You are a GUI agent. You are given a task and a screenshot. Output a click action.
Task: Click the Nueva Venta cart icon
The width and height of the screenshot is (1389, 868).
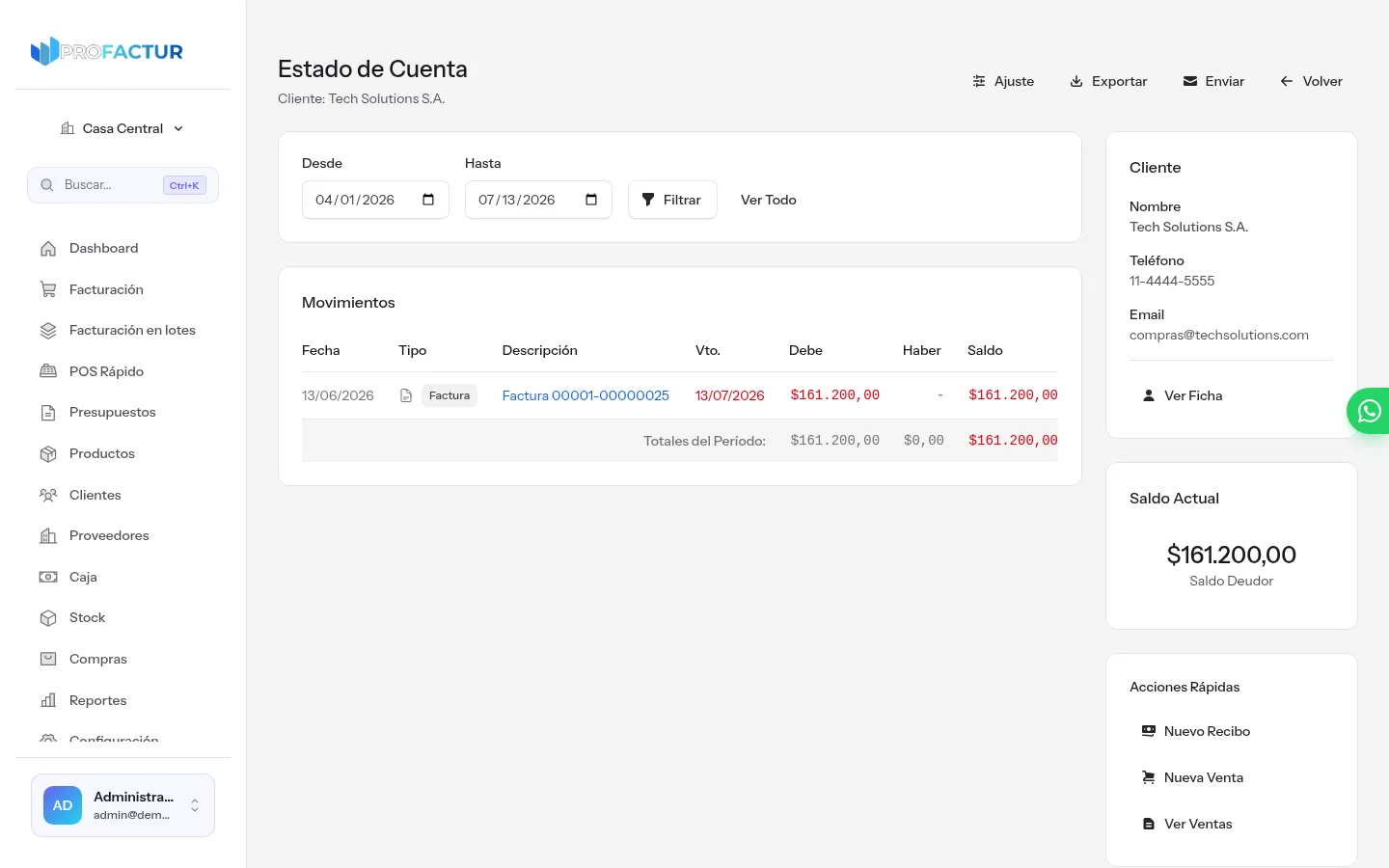[x=1149, y=777]
